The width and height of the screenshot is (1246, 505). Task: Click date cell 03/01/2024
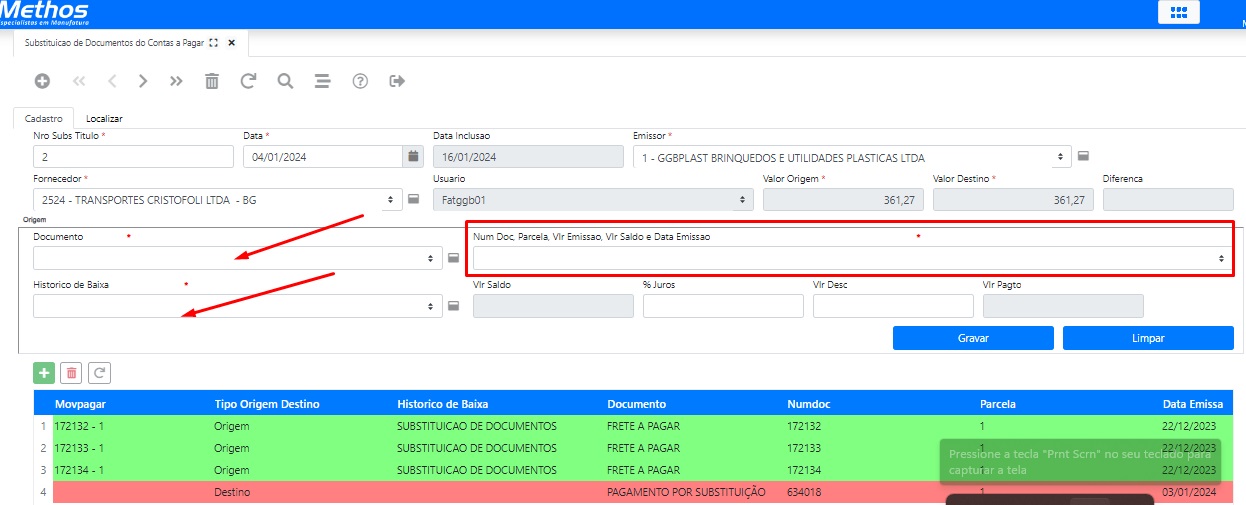point(1190,492)
